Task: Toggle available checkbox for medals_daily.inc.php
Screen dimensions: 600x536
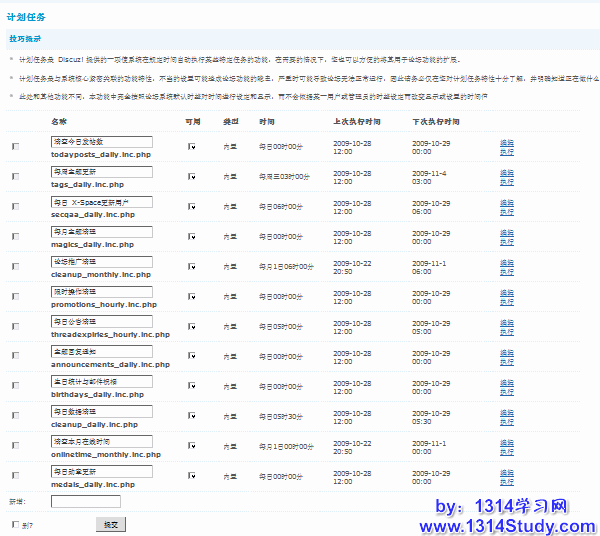Action: click(x=191, y=475)
